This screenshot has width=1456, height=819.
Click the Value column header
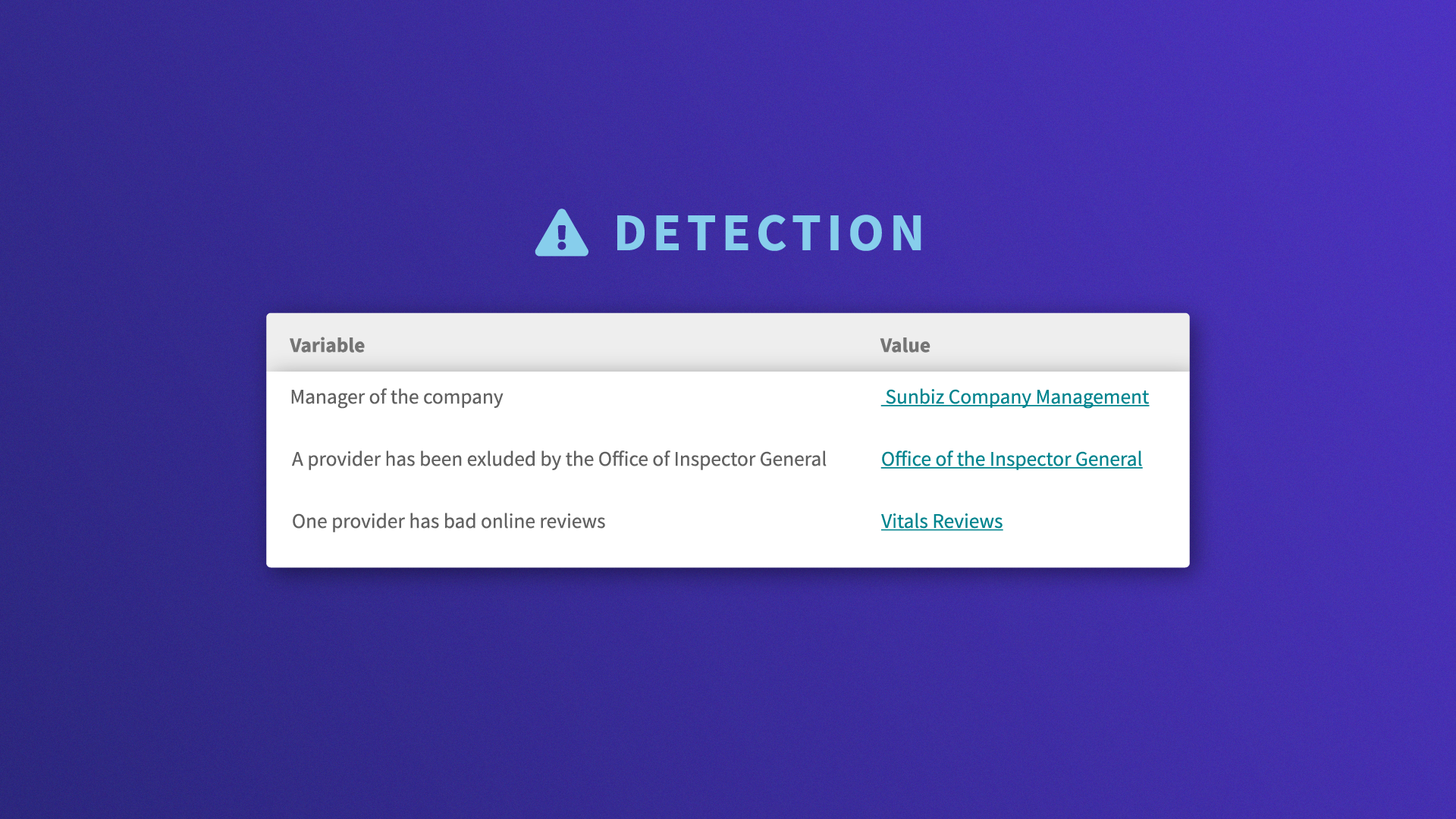coord(905,346)
